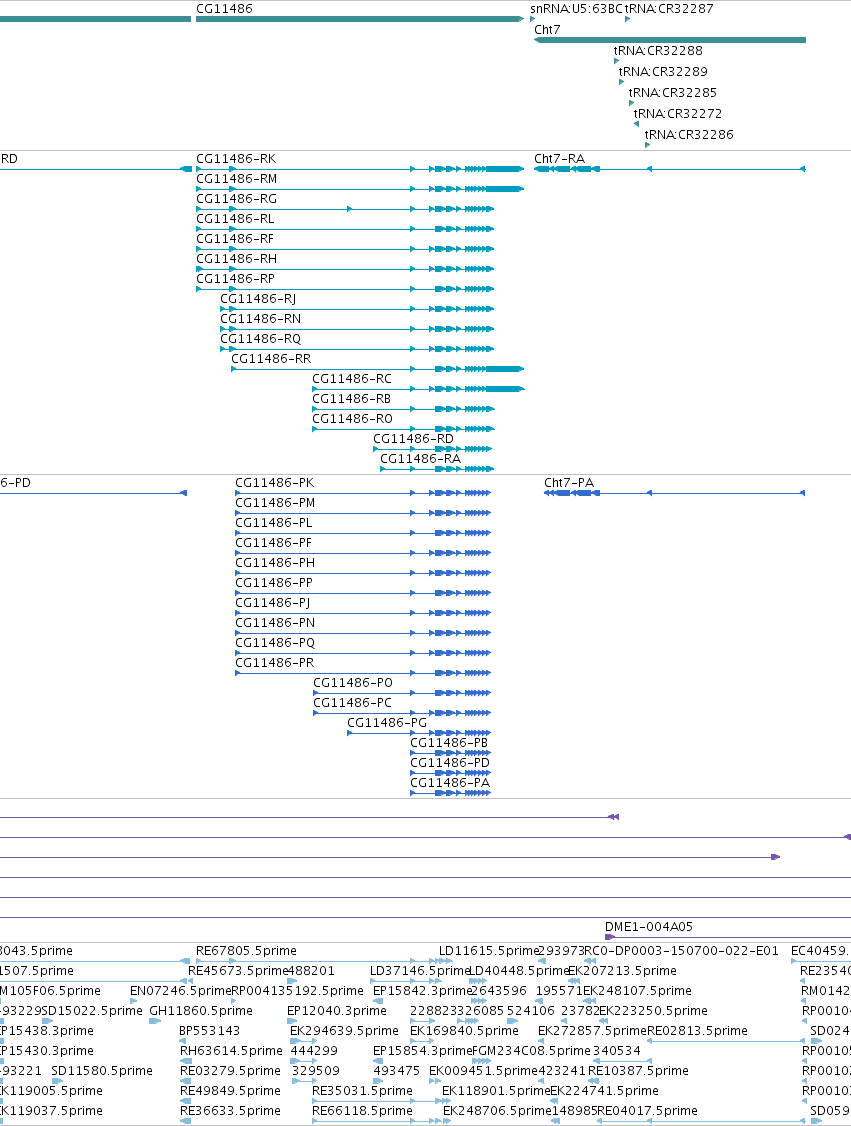The image size is (851, 1126).
Task: Click the CG11486-PF protein label
Action: [x=274, y=543]
